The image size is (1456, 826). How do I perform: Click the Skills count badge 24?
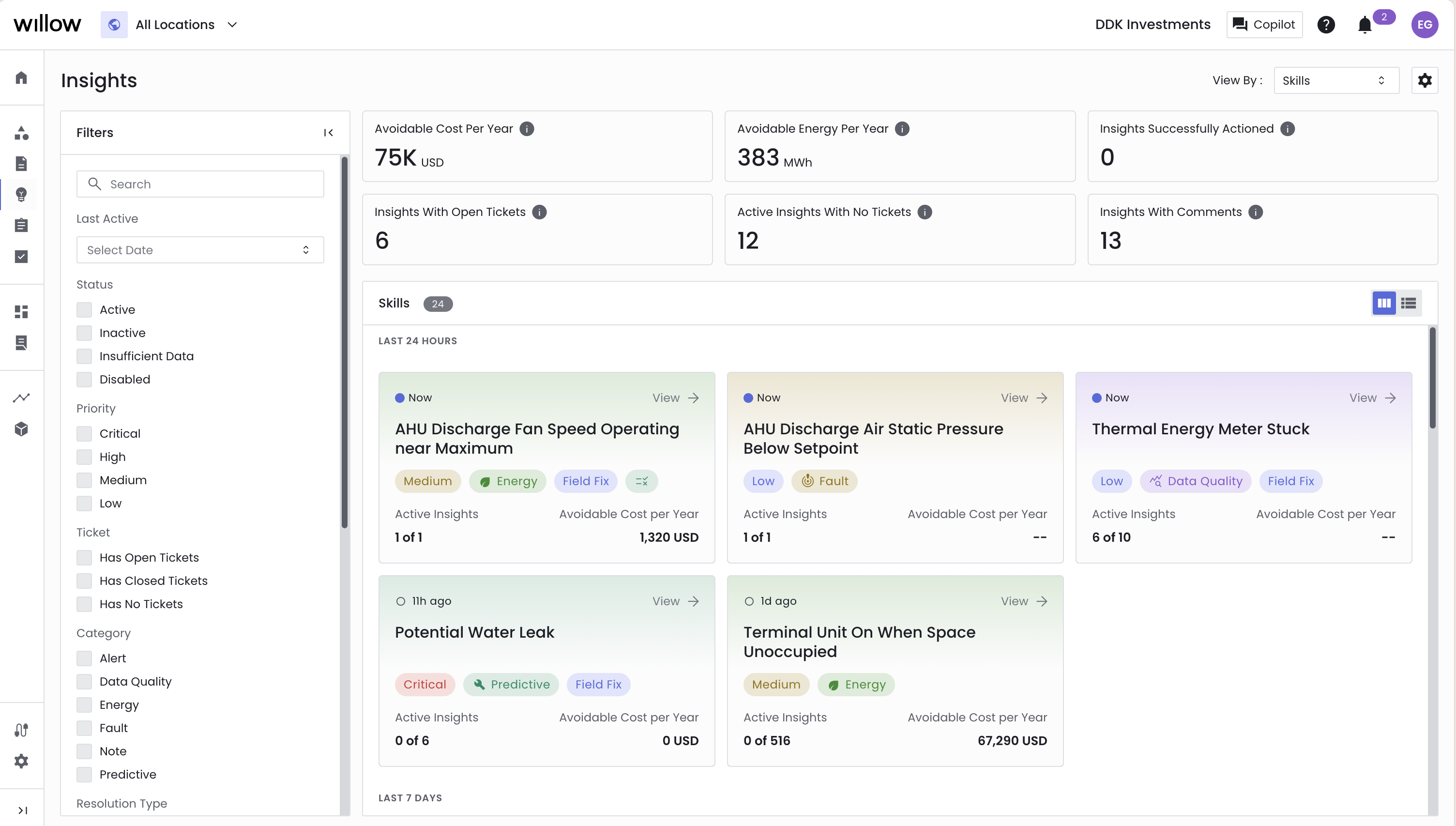tap(438, 304)
